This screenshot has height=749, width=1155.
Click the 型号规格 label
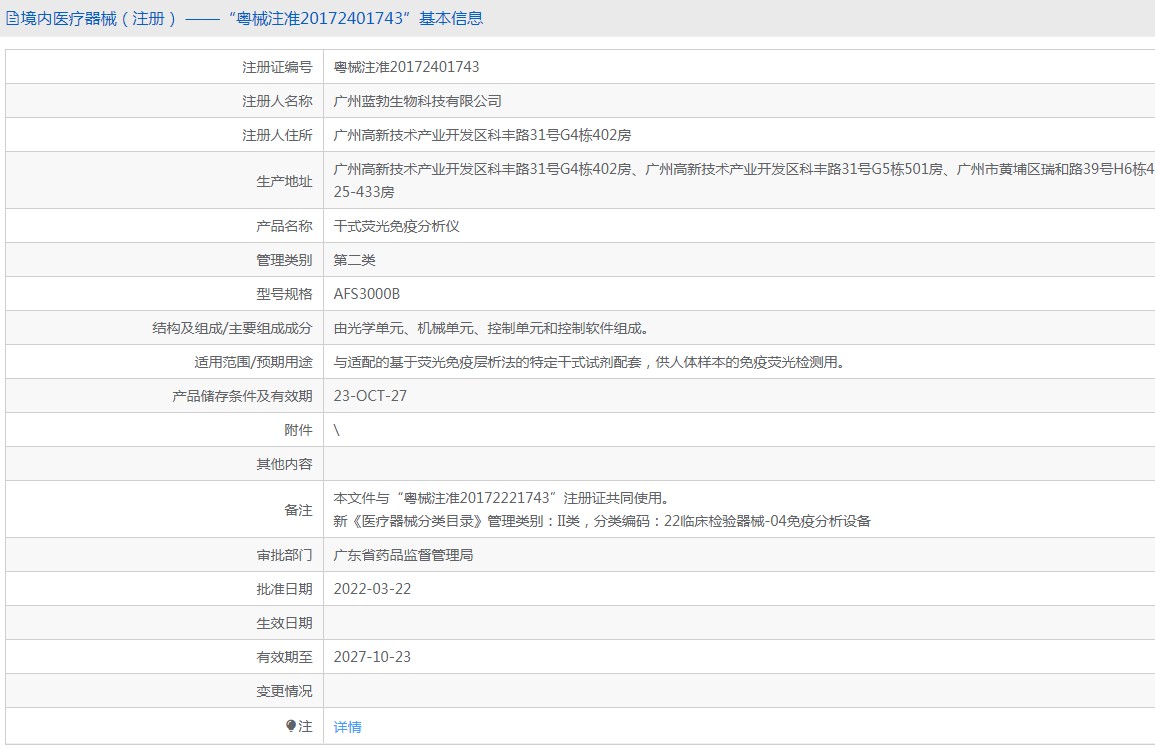[284, 294]
